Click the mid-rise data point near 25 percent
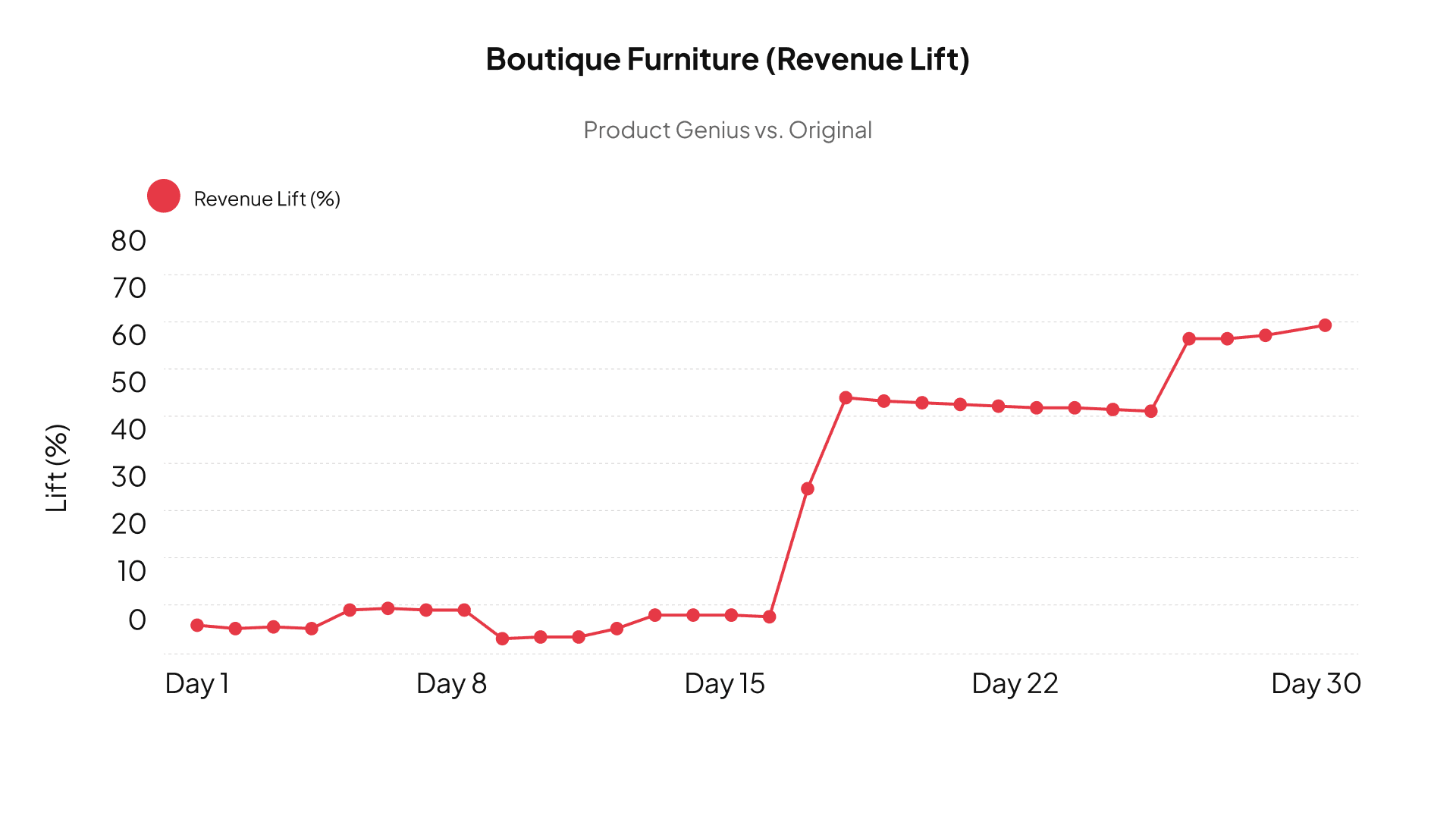 808,488
